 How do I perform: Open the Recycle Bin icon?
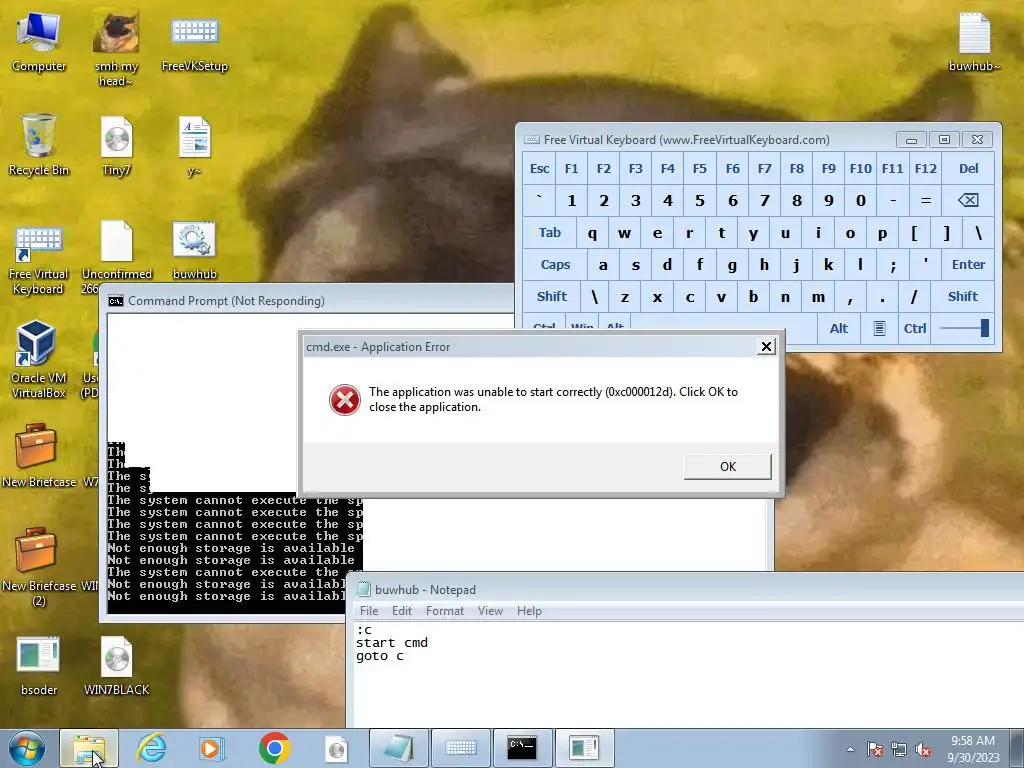(x=39, y=145)
